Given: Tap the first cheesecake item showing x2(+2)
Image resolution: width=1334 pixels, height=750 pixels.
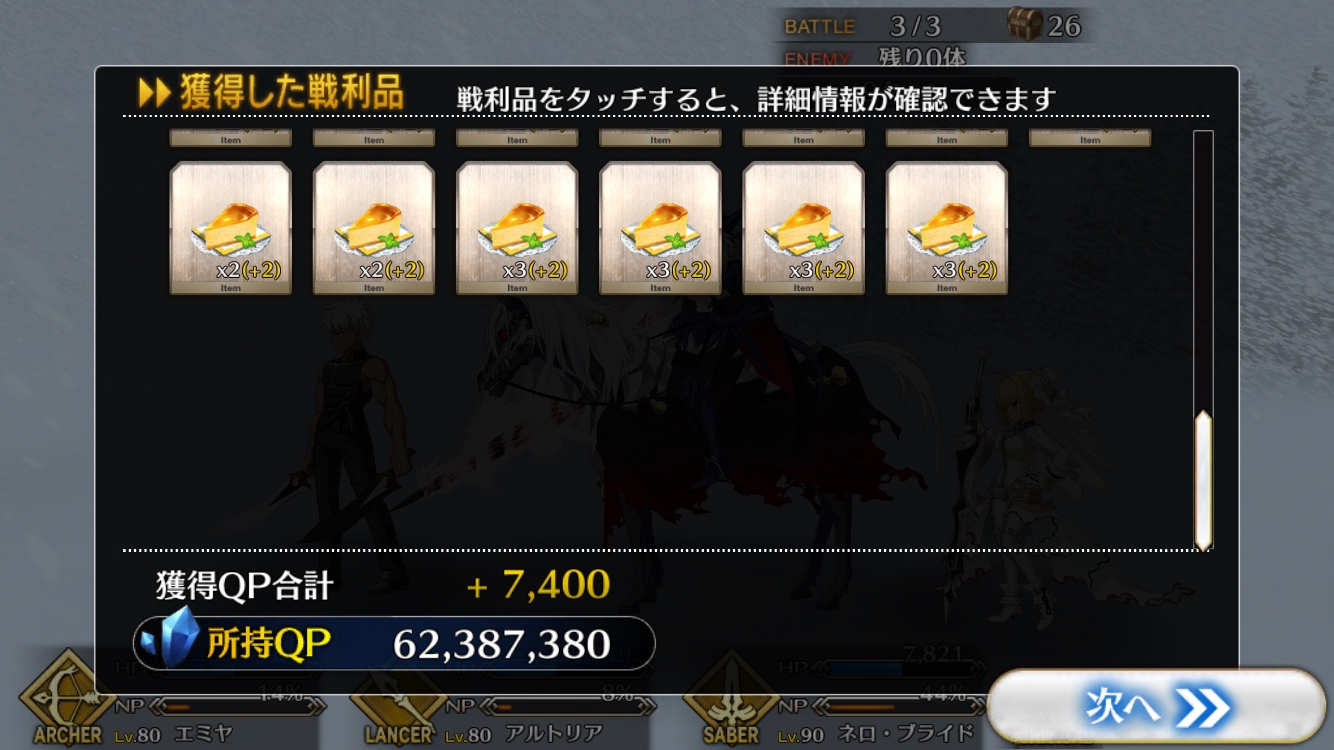Looking at the screenshot, I should (x=230, y=228).
